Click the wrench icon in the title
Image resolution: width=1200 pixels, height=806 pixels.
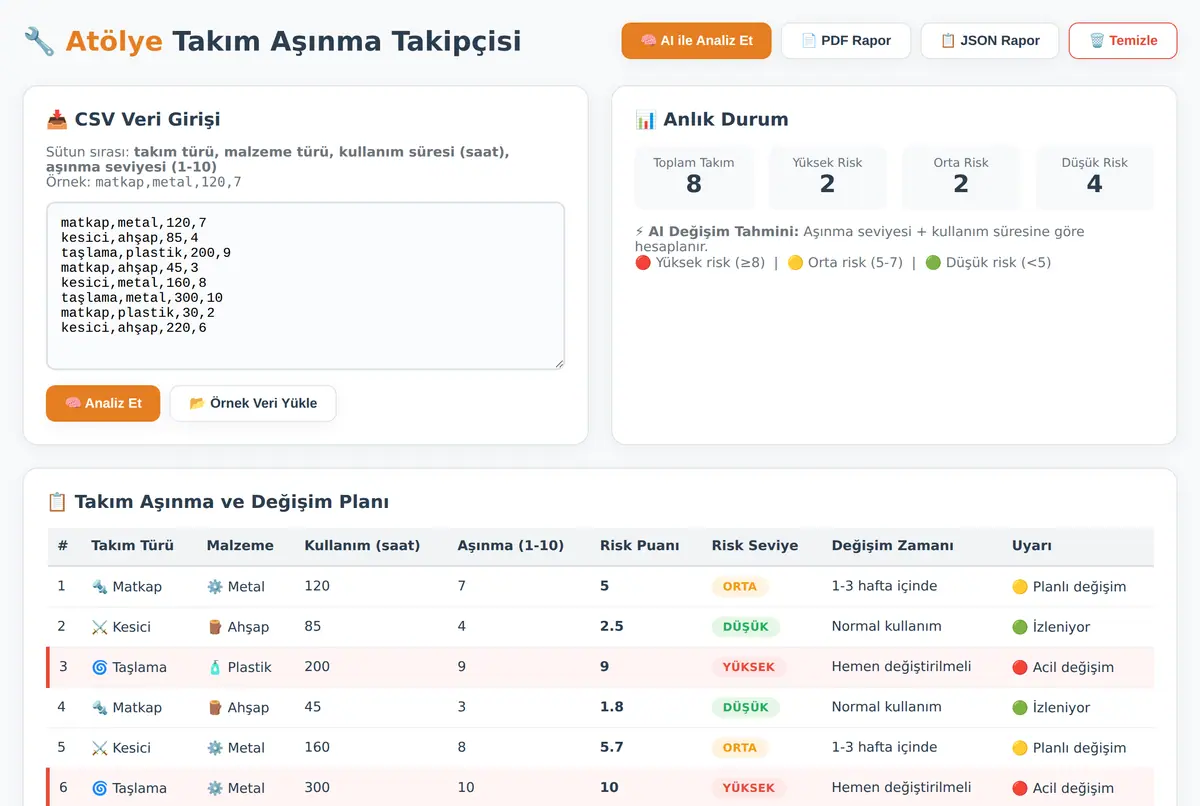pos(39,41)
